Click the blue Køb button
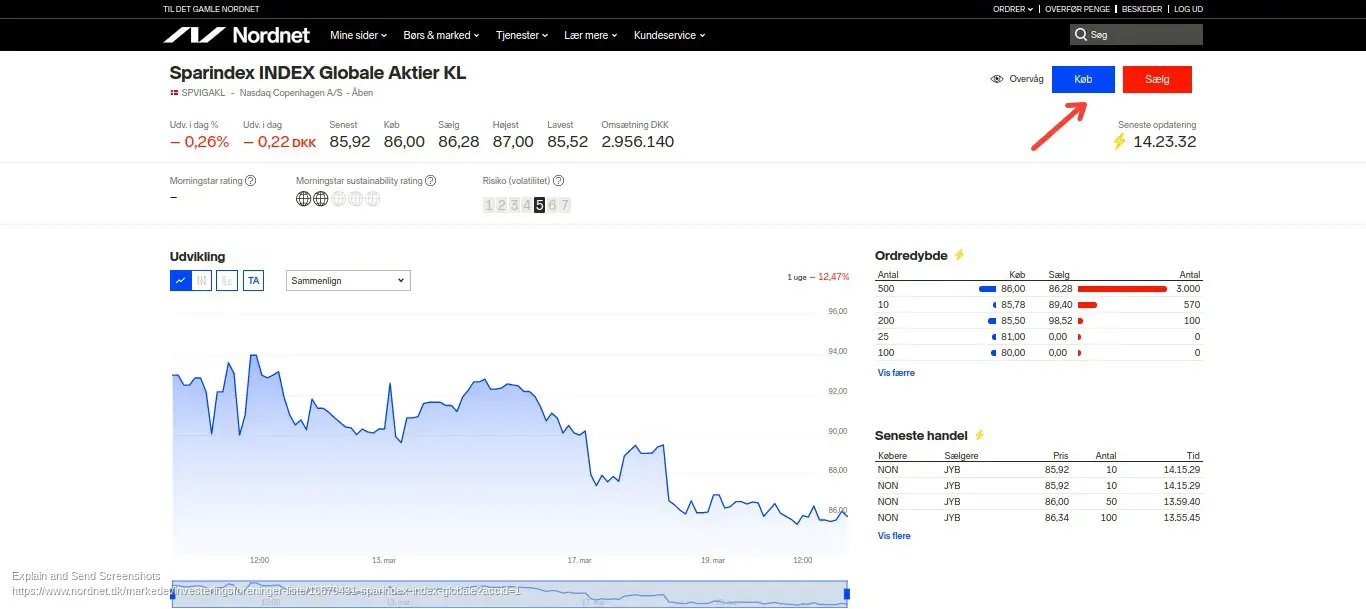Screen dimensions: 1366x609 pyautogui.click(x=1083, y=79)
